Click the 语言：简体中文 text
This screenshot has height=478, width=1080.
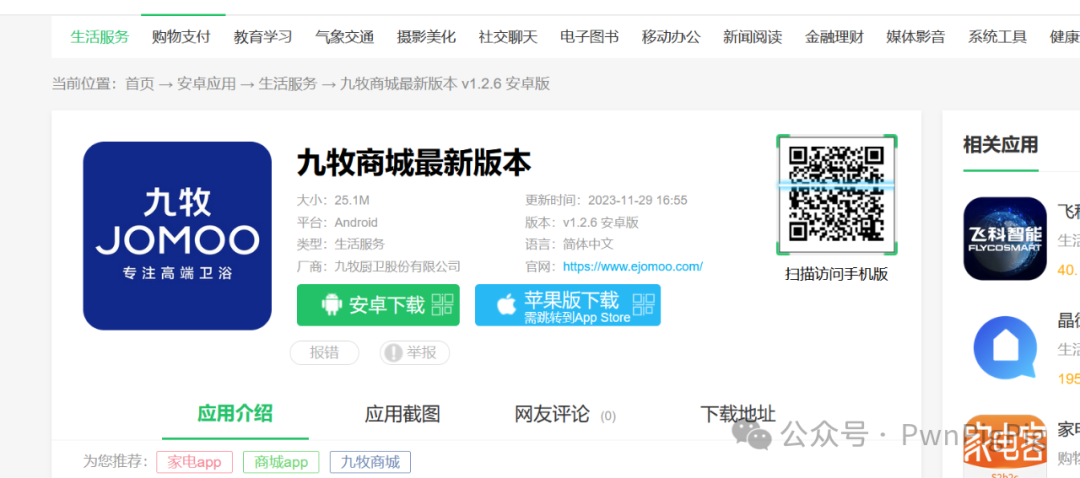click(x=569, y=244)
